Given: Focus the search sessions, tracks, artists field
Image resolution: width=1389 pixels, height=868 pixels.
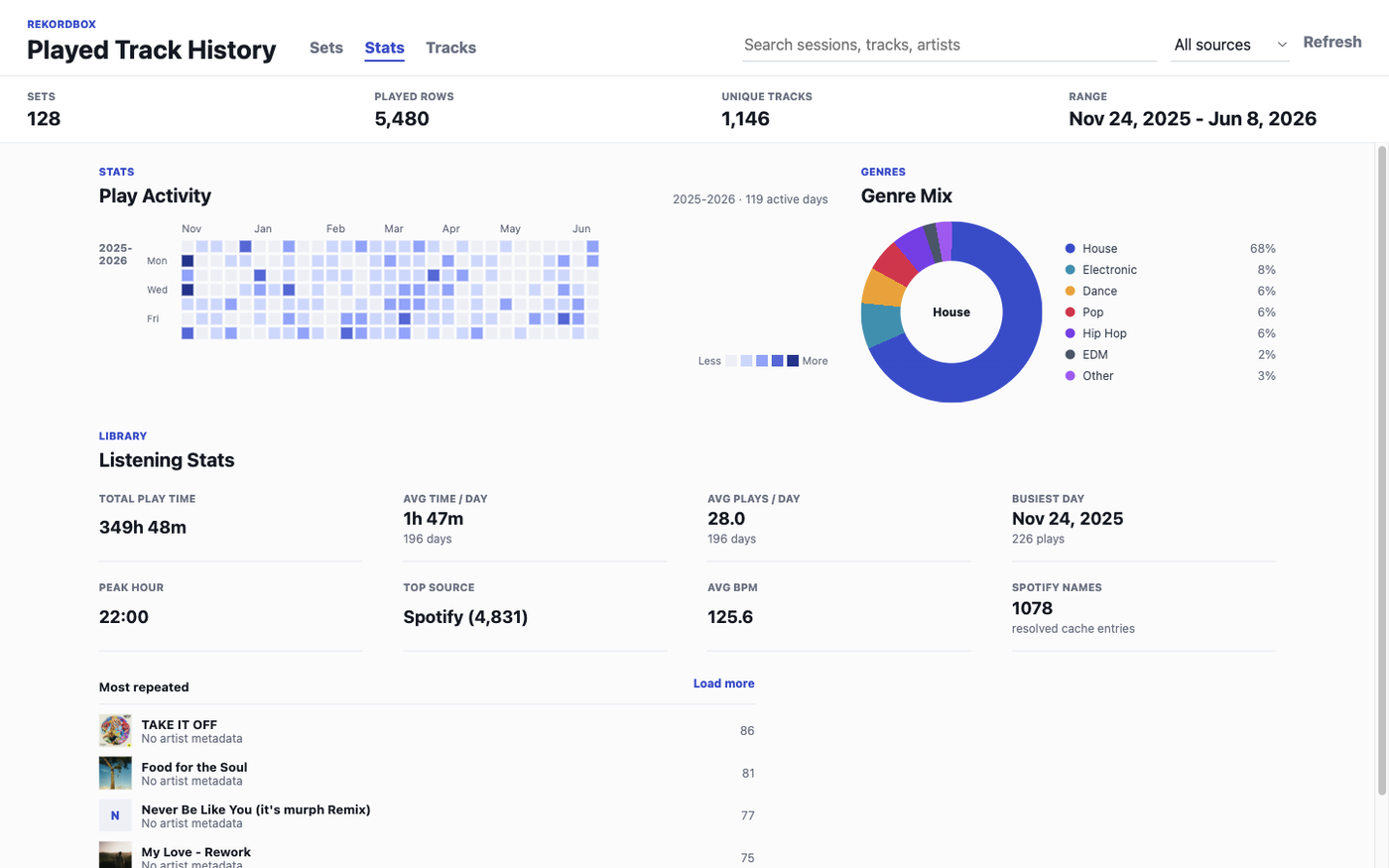Looking at the screenshot, I should point(949,45).
